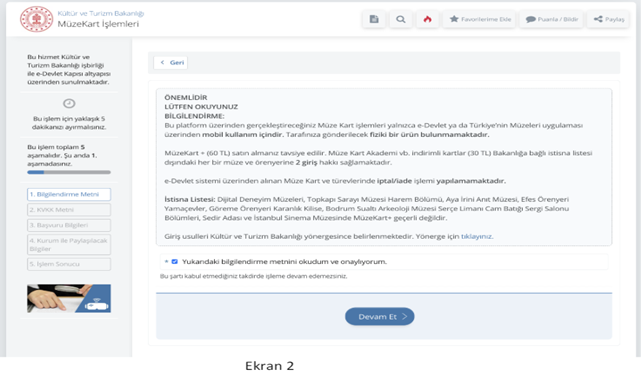Open the Yönerge 'tıklayınız' link

click(476, 236)
